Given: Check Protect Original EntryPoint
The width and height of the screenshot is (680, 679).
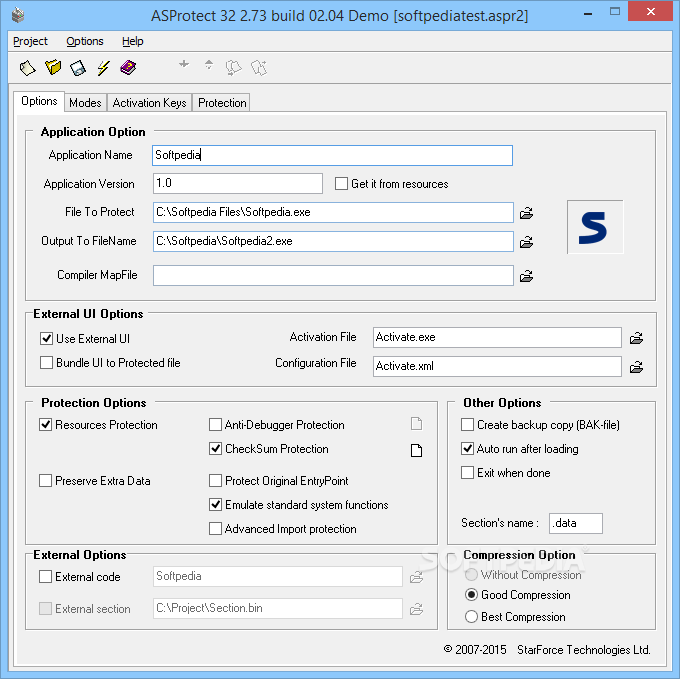Looking at the screenshot, I should click(x=216, y=480).
